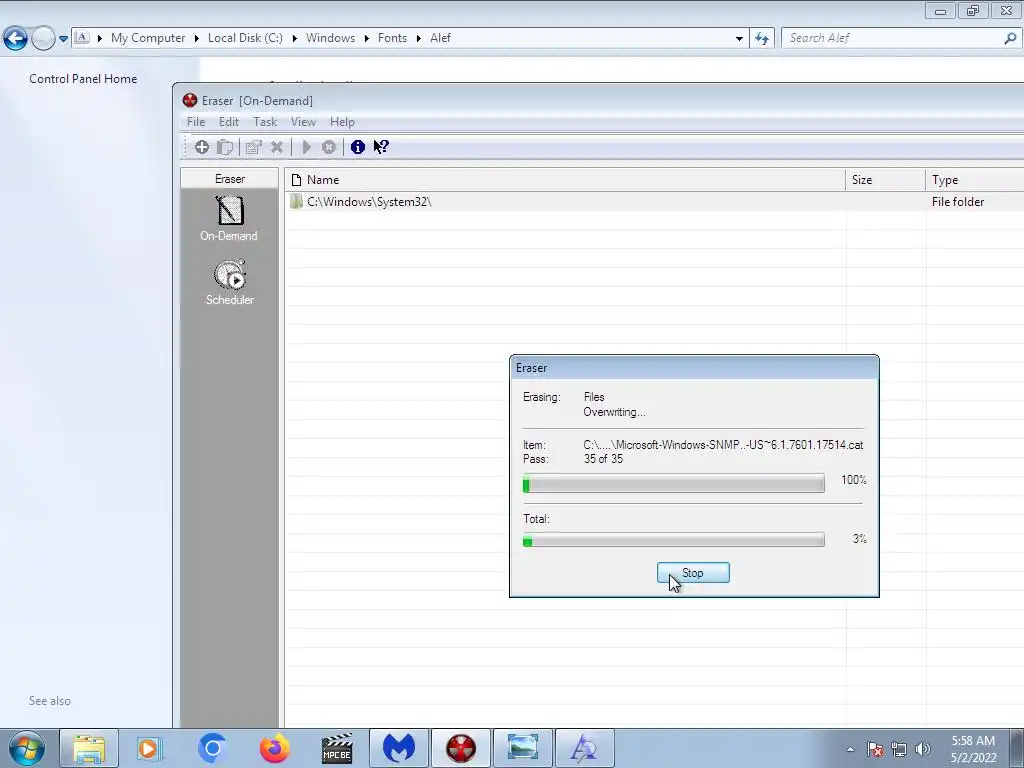The width and height of the screenshot is (1024, 768).
Task: Sort by the Name column header
Action: coord(565,180)
